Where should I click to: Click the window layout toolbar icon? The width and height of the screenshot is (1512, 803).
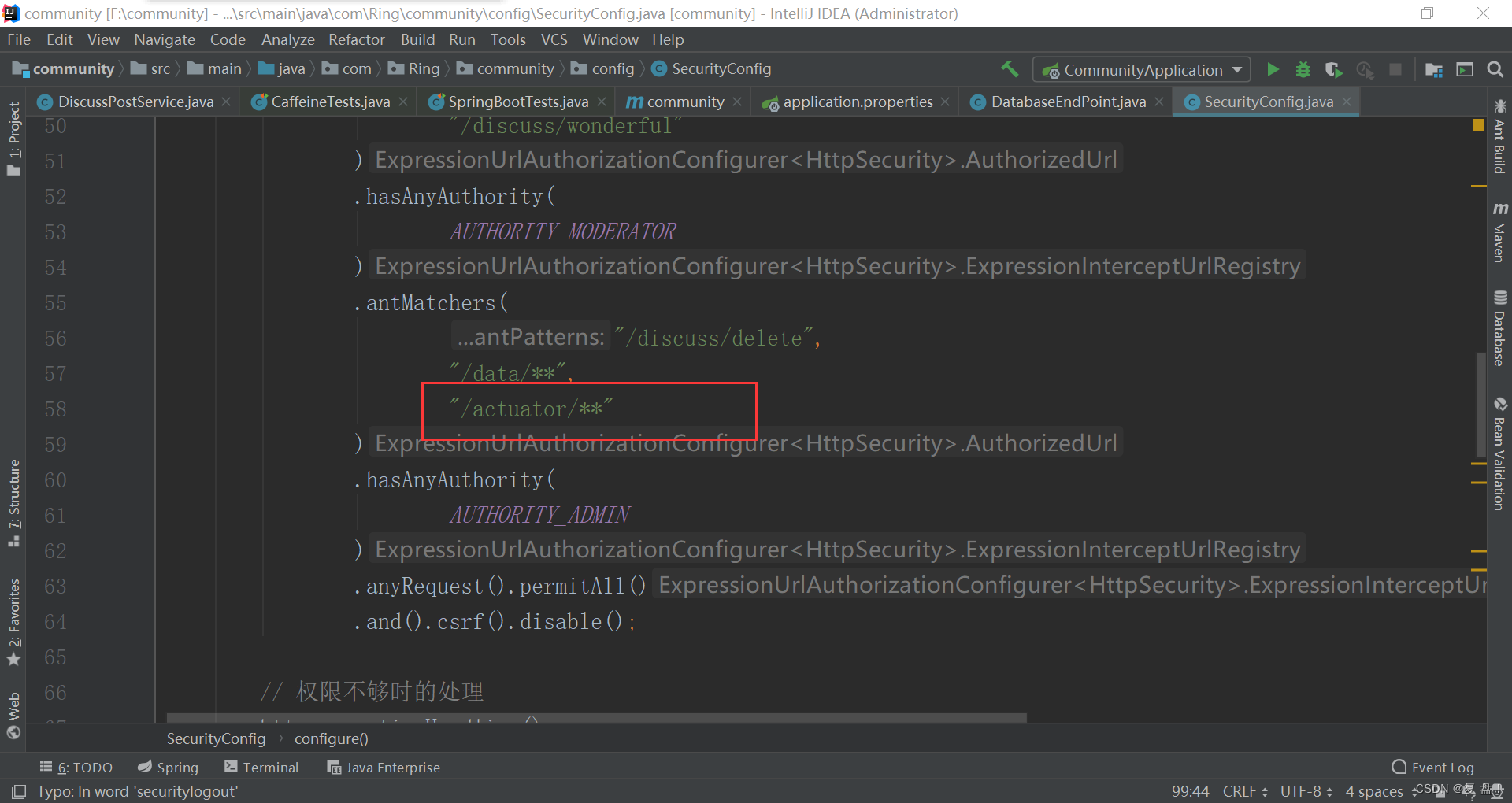1465,69
